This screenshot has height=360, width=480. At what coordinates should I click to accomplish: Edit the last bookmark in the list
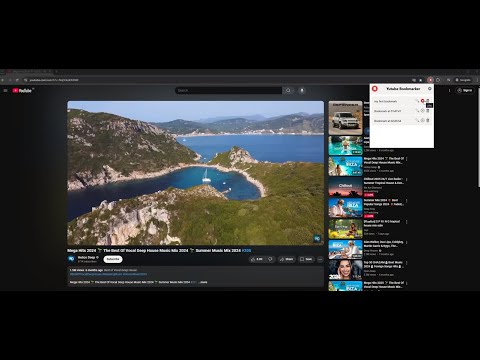[417, 120]
